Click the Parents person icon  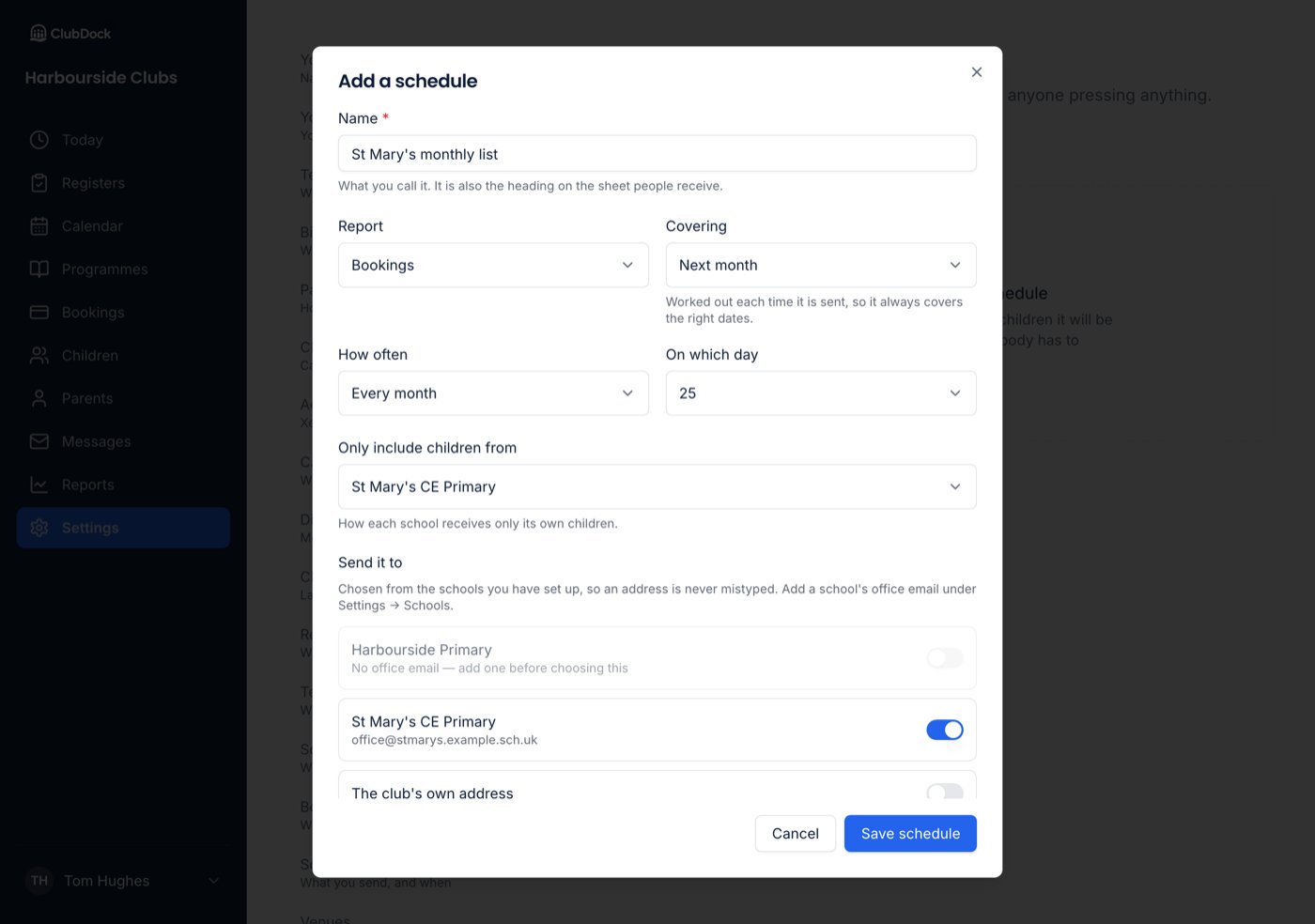[39, 399]
